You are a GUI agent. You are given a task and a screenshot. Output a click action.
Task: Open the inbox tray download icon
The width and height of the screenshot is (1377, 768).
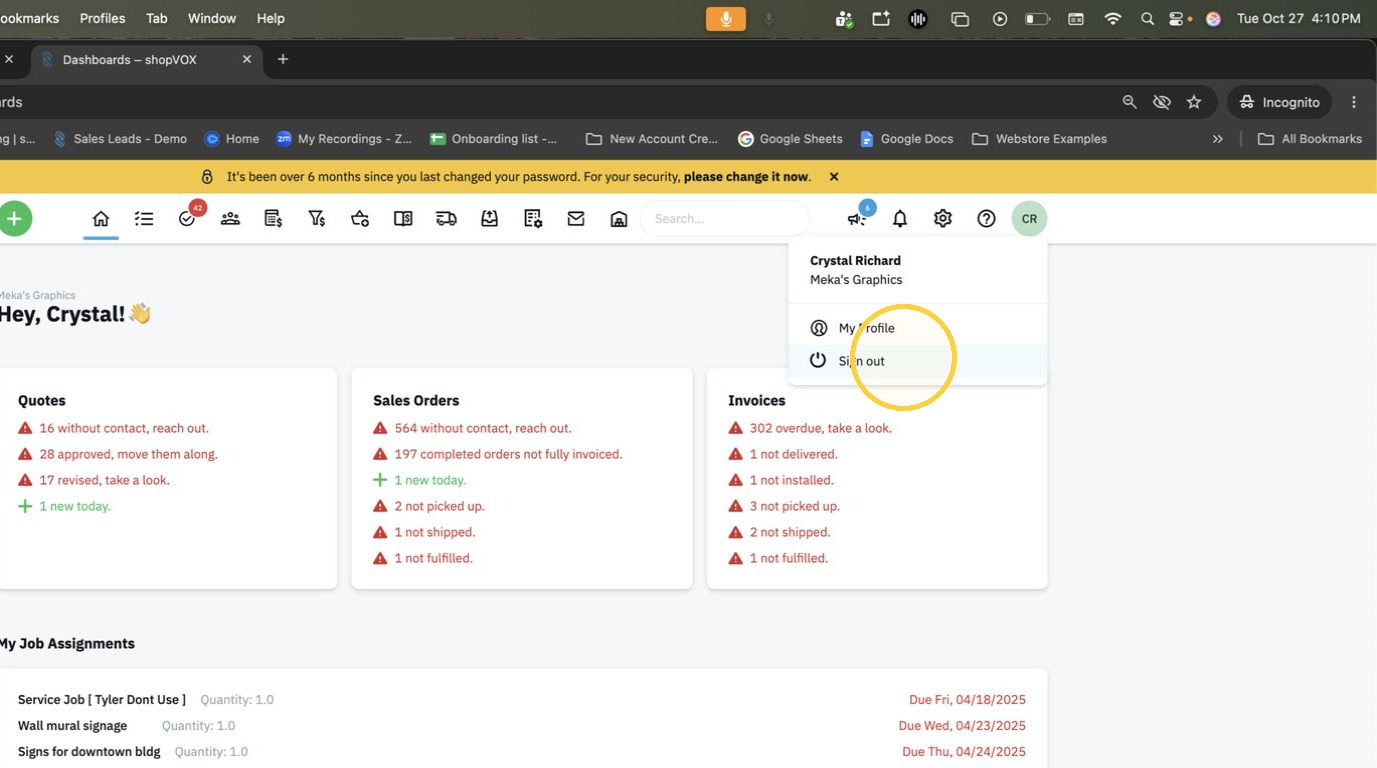click(x=489, y=218)
